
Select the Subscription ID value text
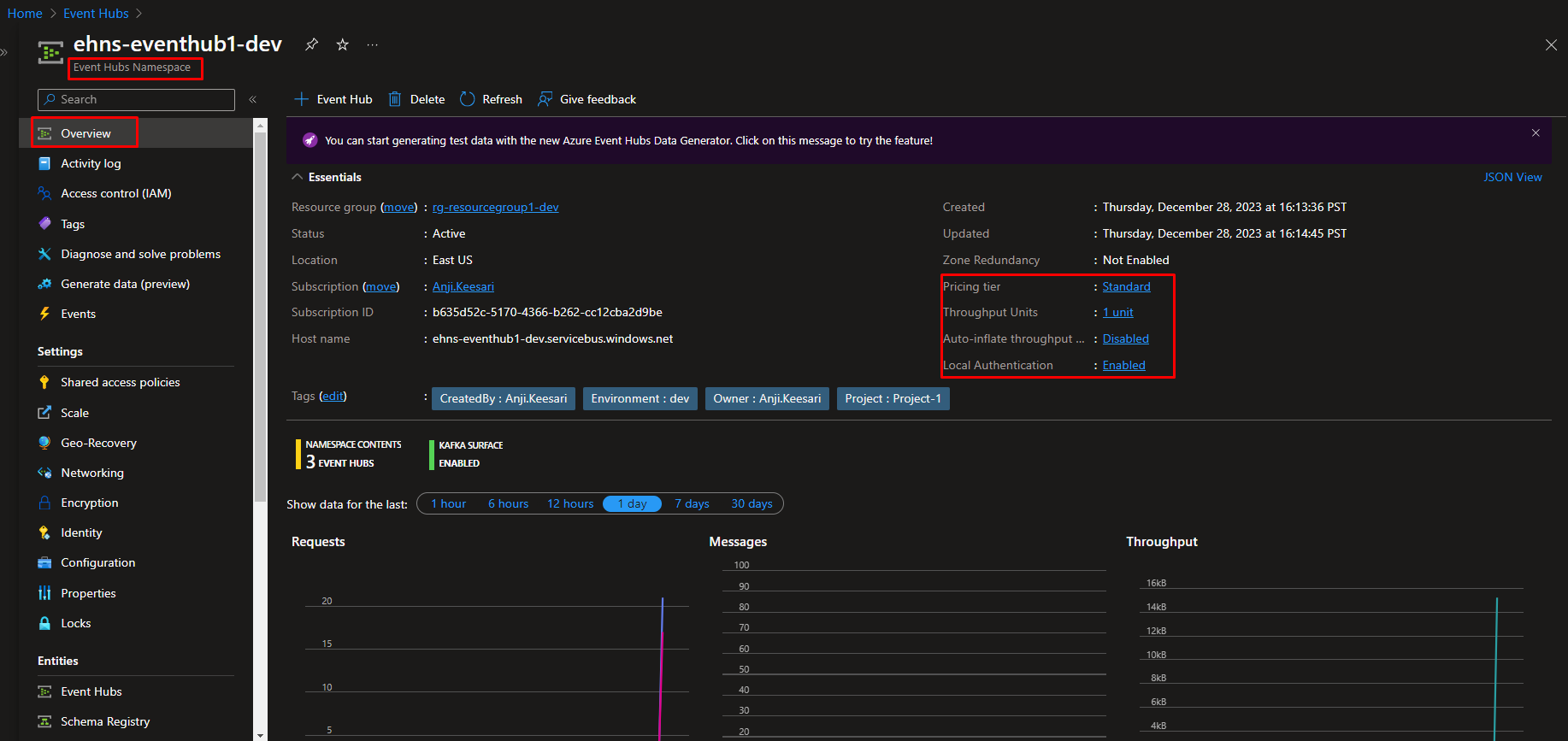click(x=547, y=312)
